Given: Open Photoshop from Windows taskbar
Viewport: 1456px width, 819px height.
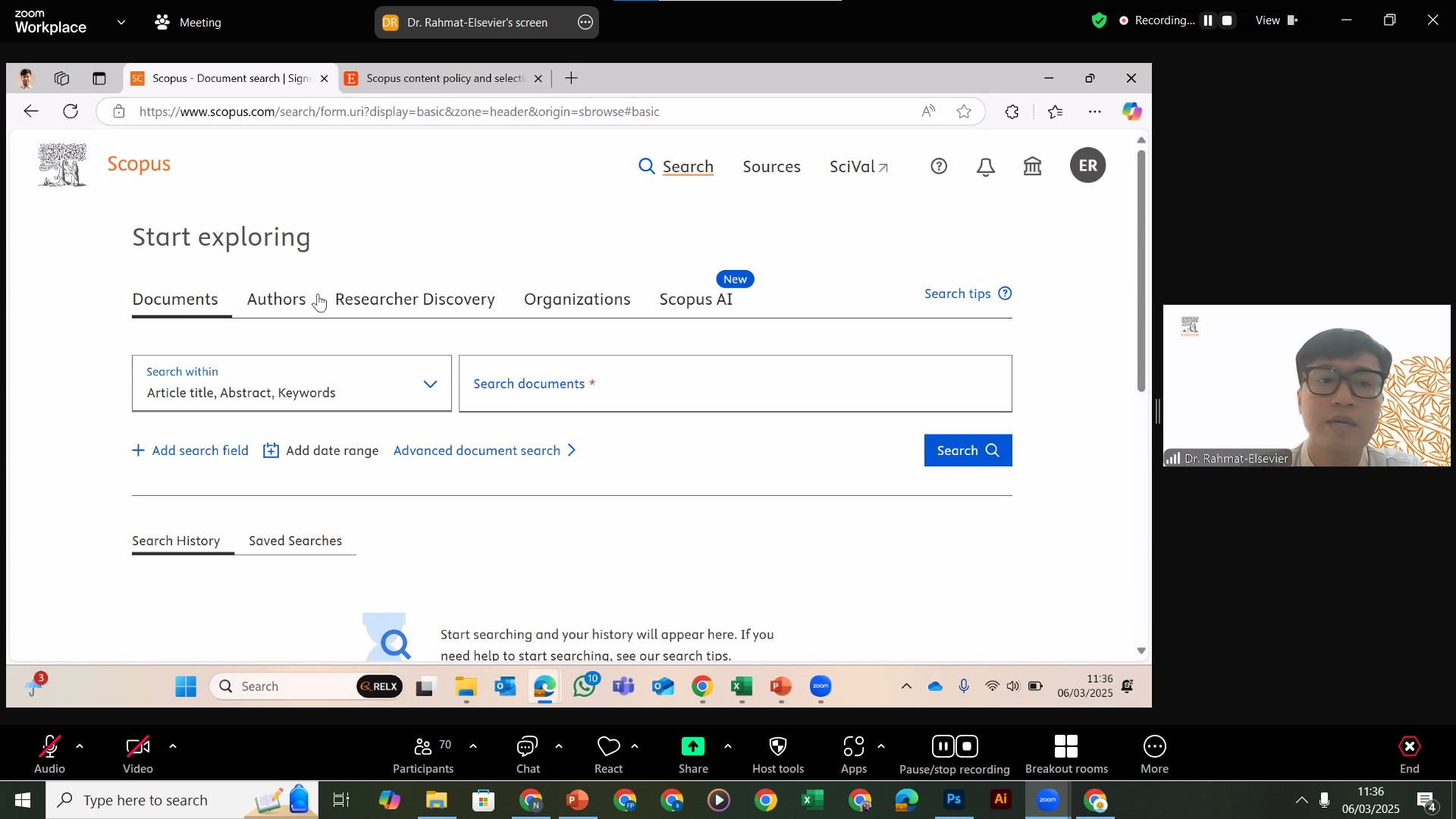Looking at the screenshot, I should (954, 800).
